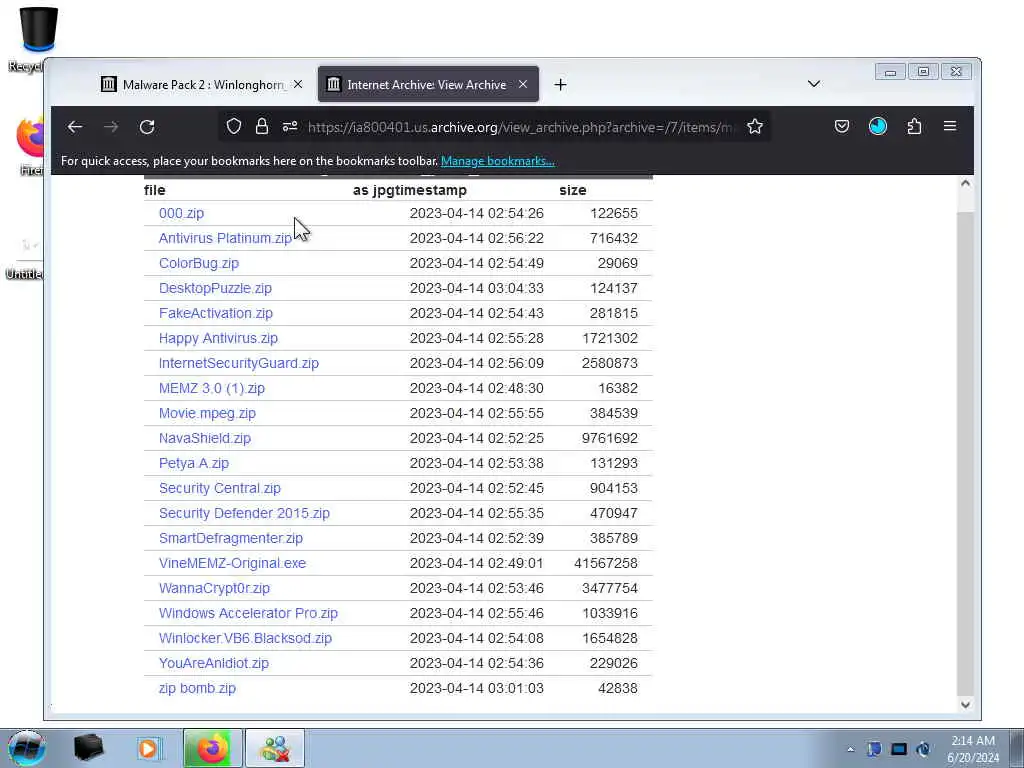Close the Malware Pack 2 tab
The width and height of the screenshot is (1024, 768).
point(298,84)
